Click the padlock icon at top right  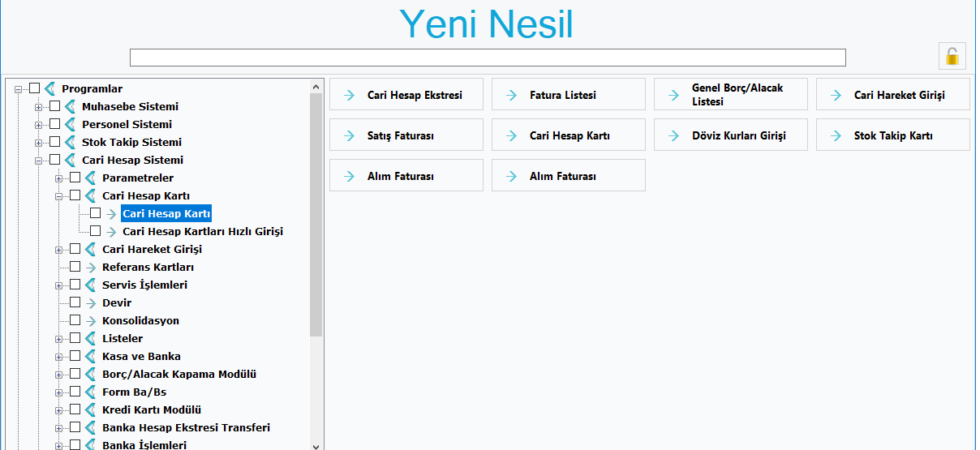pos(952,56)
